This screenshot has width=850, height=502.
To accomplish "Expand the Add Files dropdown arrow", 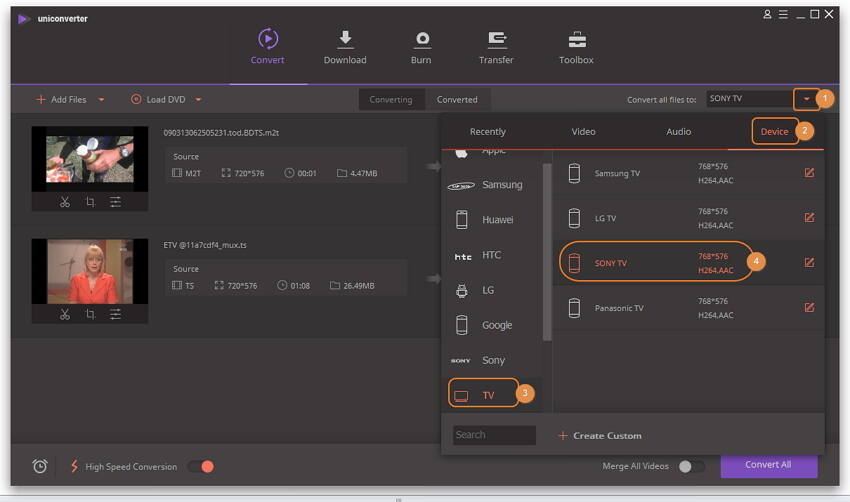I will pos(101,100).
